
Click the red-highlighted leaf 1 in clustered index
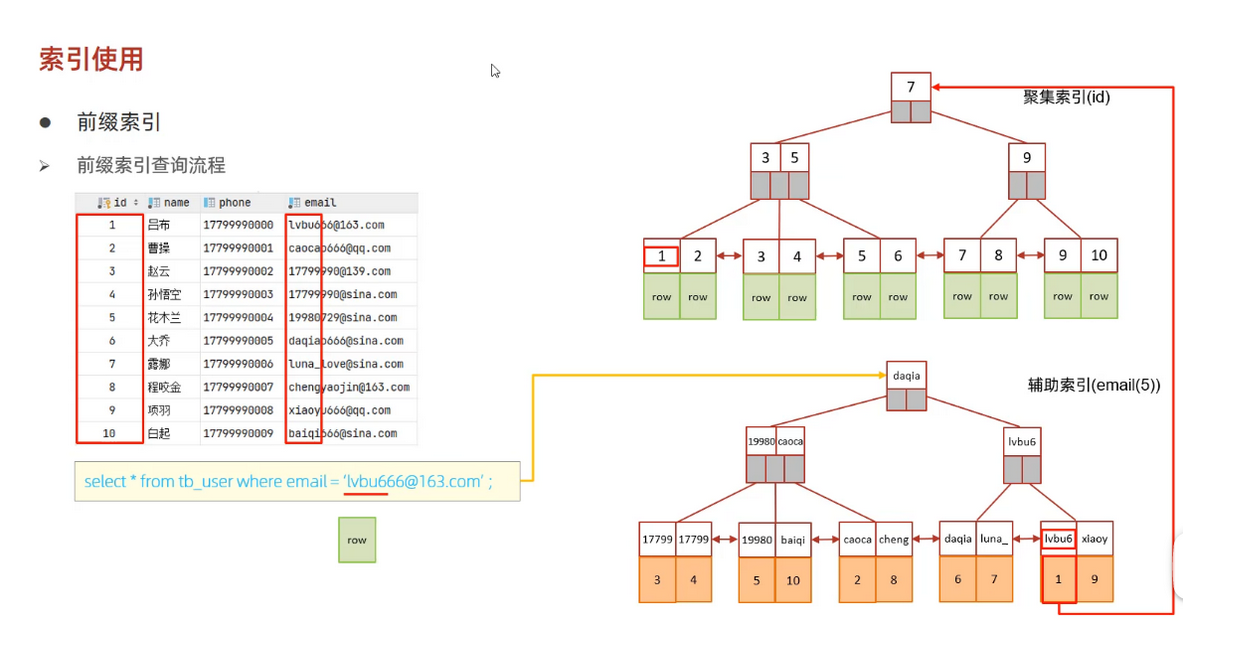661,256
